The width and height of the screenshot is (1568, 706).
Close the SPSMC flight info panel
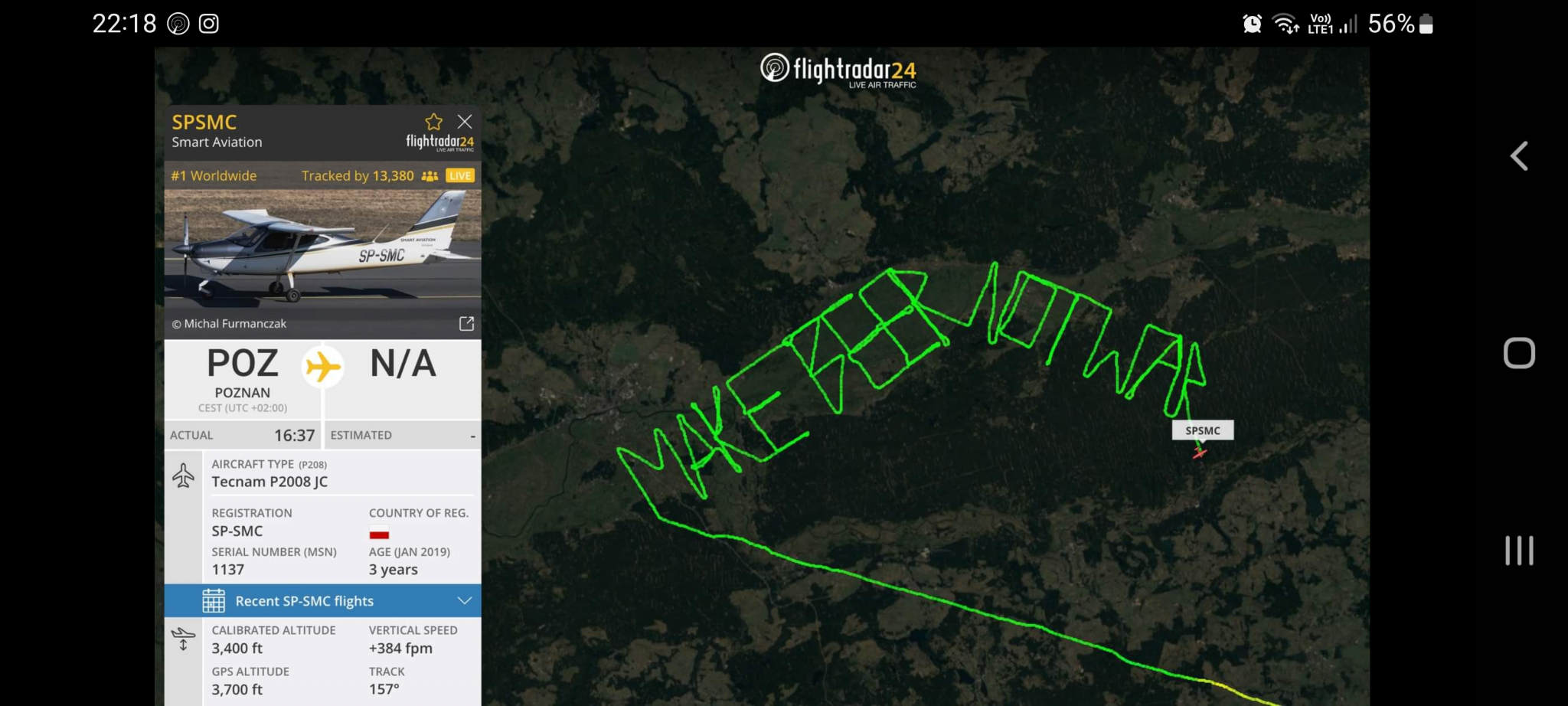click(x=465, y=122)
